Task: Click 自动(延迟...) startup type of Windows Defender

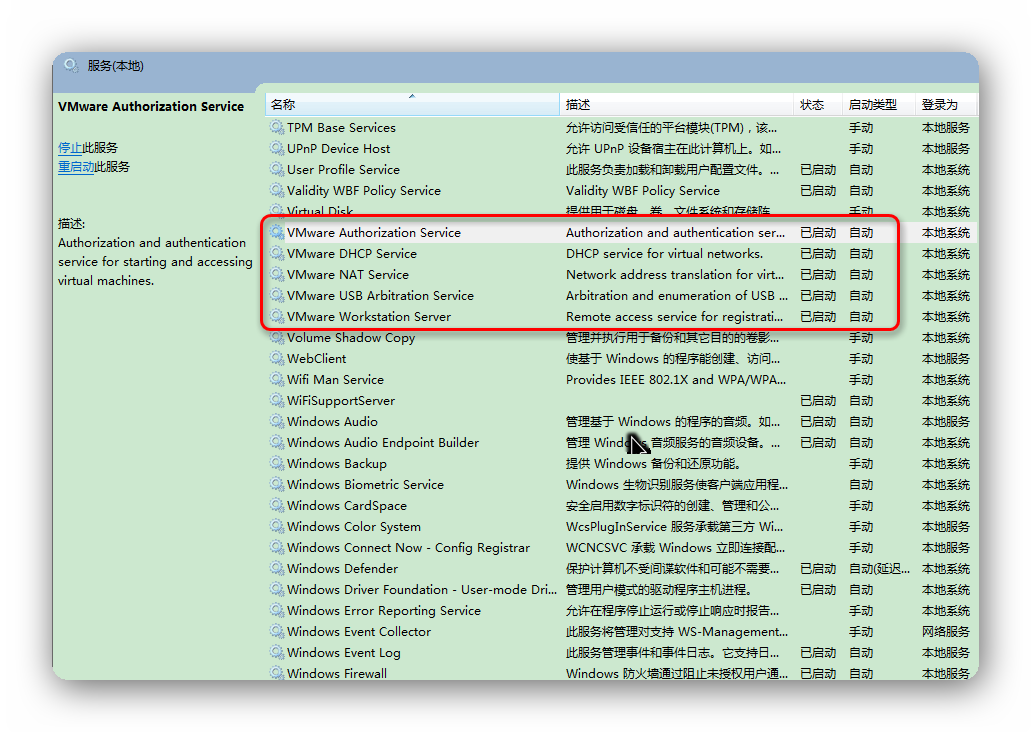Action: 879,569
